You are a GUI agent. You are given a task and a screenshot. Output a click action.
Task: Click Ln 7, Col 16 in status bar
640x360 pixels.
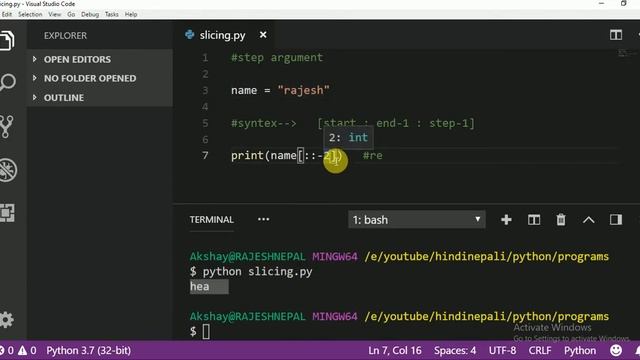395,350
